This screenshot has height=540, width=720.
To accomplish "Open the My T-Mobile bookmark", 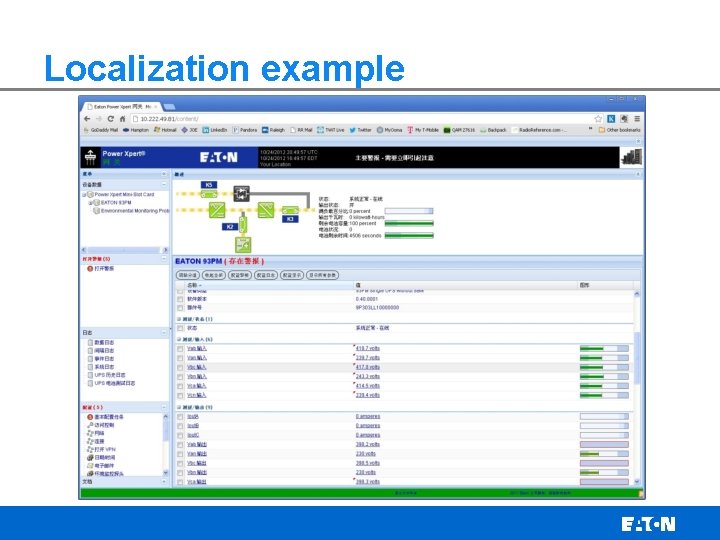I will [423, 130].
